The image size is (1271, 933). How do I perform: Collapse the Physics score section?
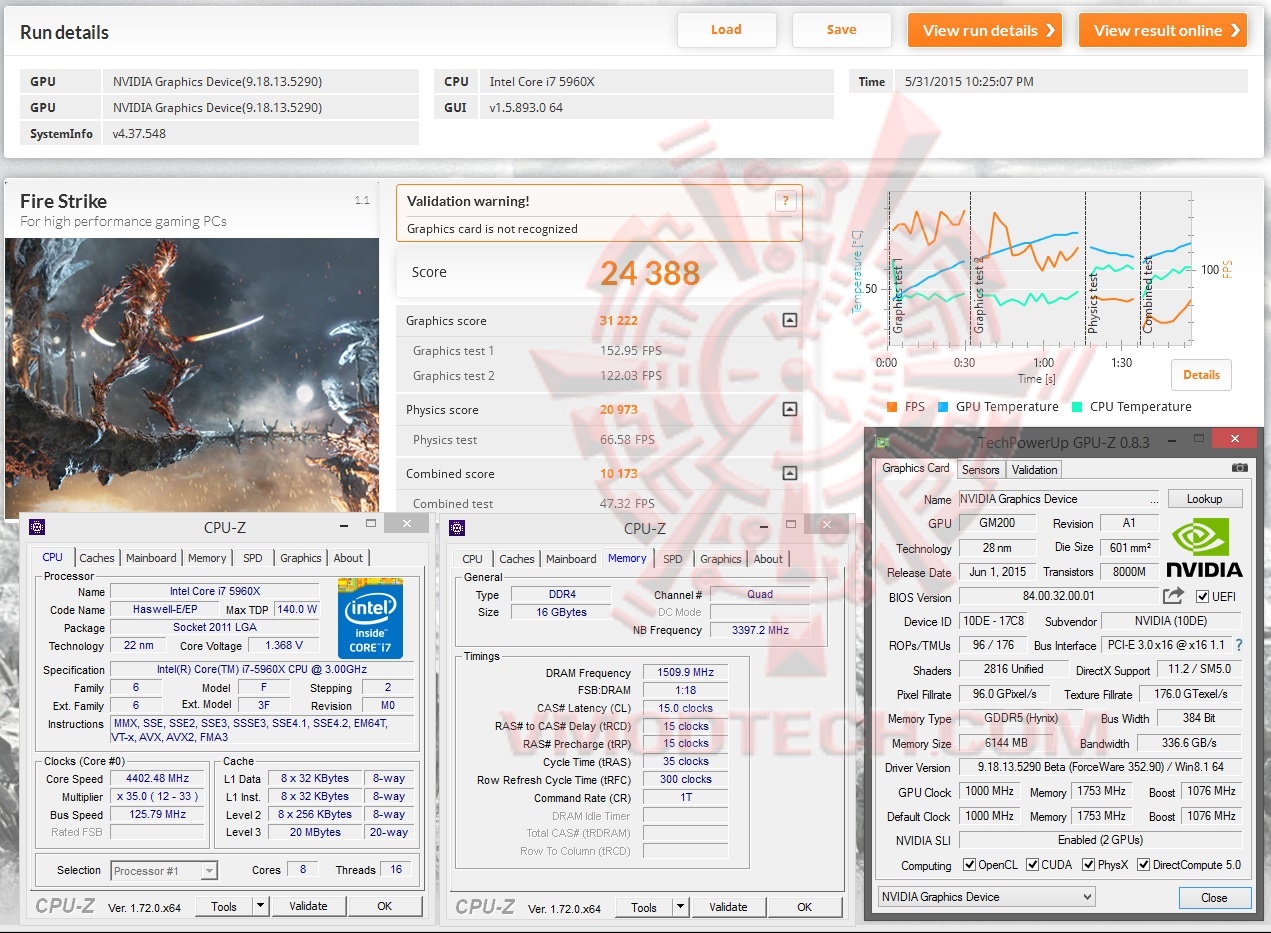[x=789, y=409]
